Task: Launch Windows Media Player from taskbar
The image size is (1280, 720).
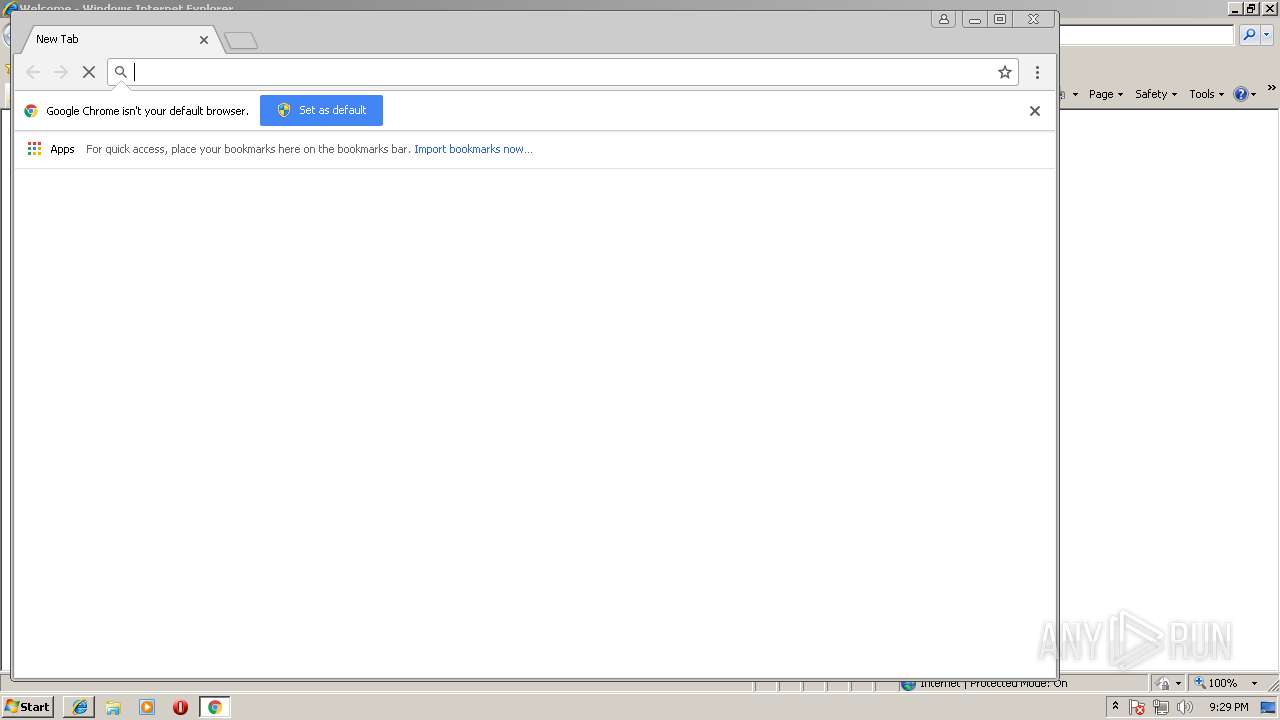Action: (x=147, y=707)
